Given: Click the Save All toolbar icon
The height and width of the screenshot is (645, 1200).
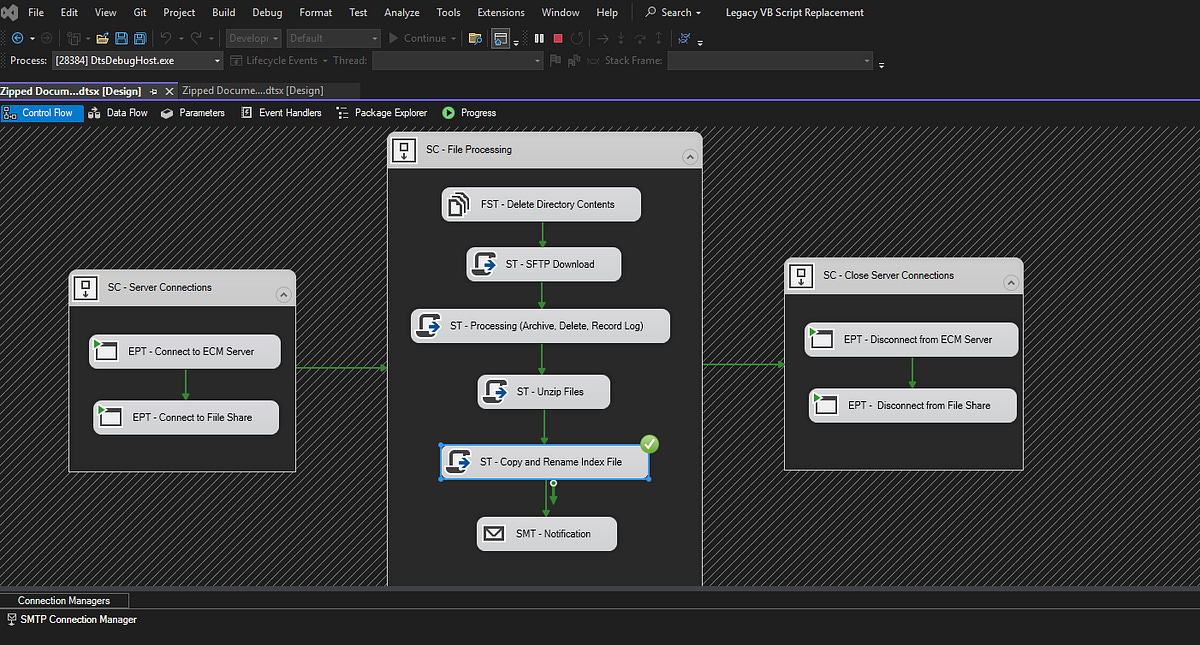Looking at the screenshot, I should coord(139,38).
